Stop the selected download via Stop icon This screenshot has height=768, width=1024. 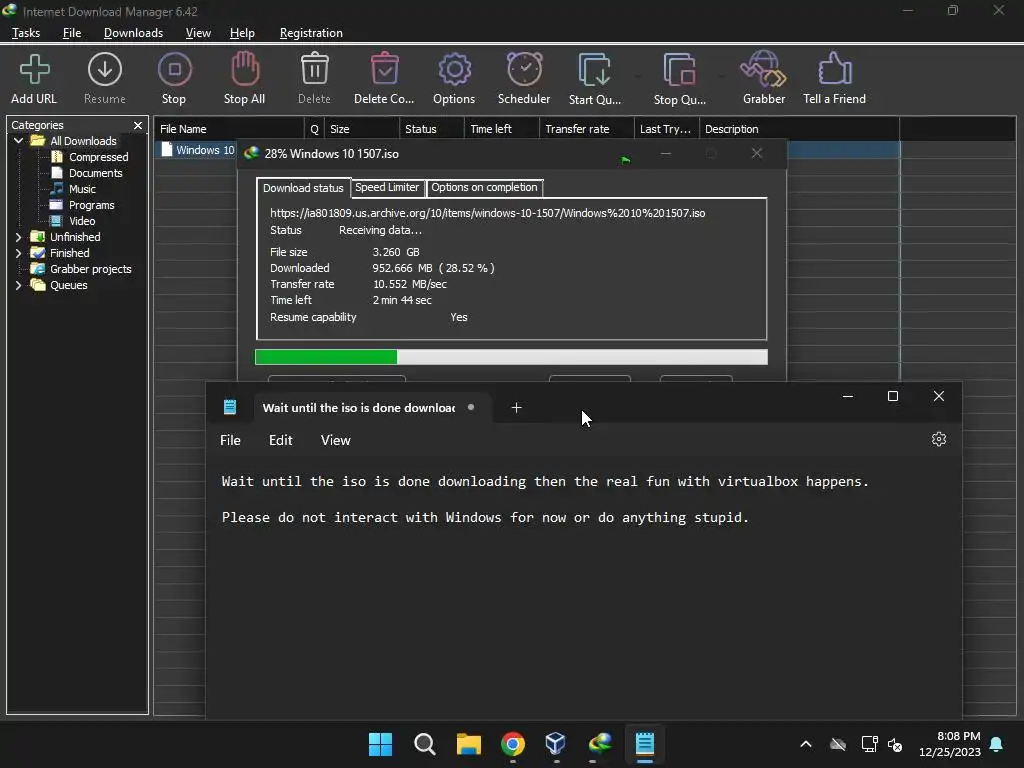coord(174,78)
